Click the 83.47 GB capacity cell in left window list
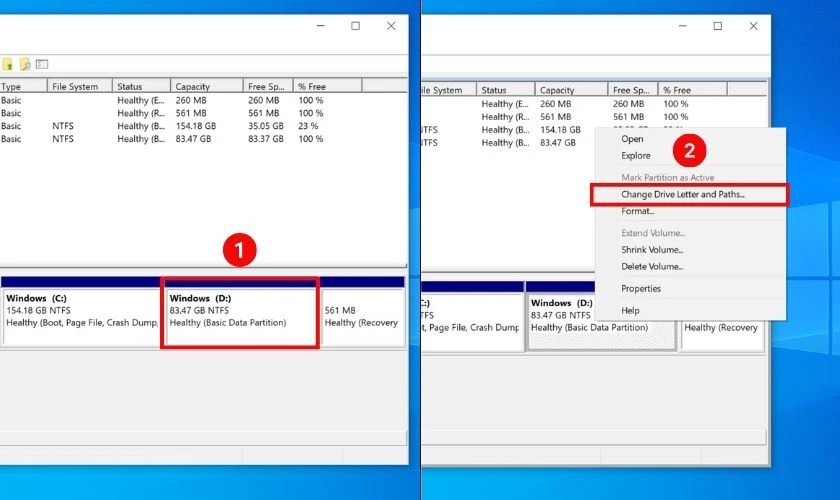 (x=193, y=139)
